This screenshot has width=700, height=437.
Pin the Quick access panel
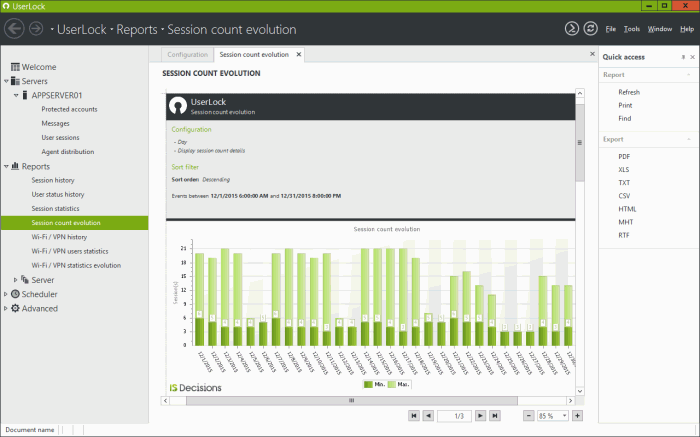click(x=683, y=57)
